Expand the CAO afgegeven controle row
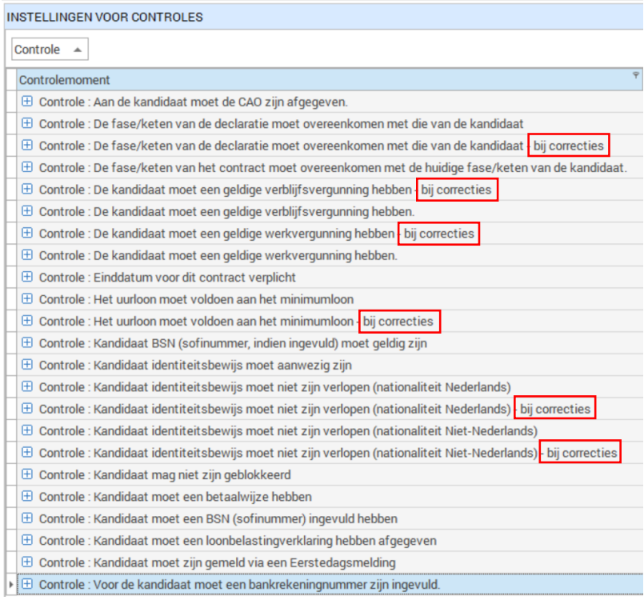Screen dimensions: 644x598 [x=27, y=102]
